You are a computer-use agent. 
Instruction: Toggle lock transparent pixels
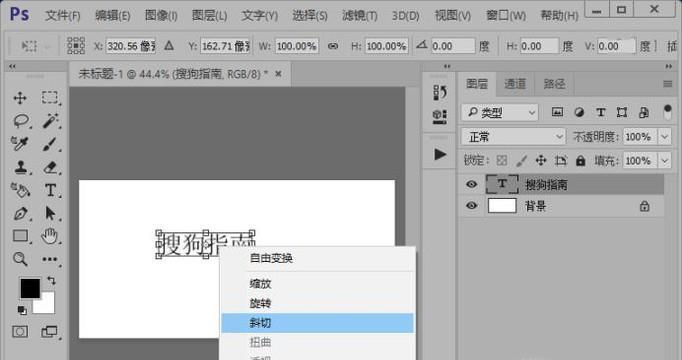point(502,161)
